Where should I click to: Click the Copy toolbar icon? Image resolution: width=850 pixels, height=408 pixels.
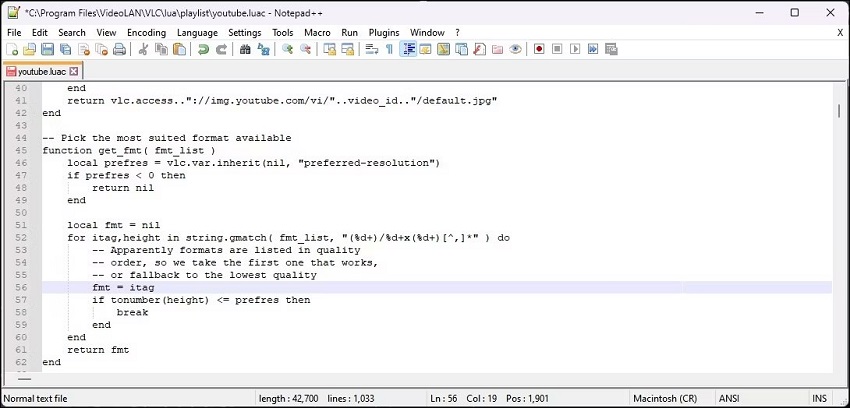[x=161, y=49]
